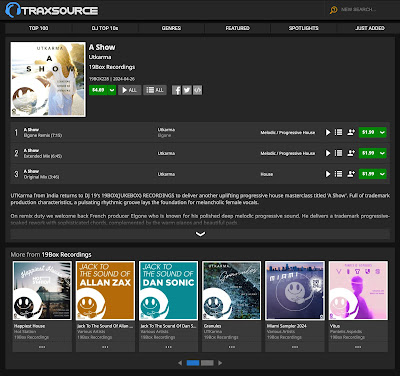Open embed code icon

point(197,90)
